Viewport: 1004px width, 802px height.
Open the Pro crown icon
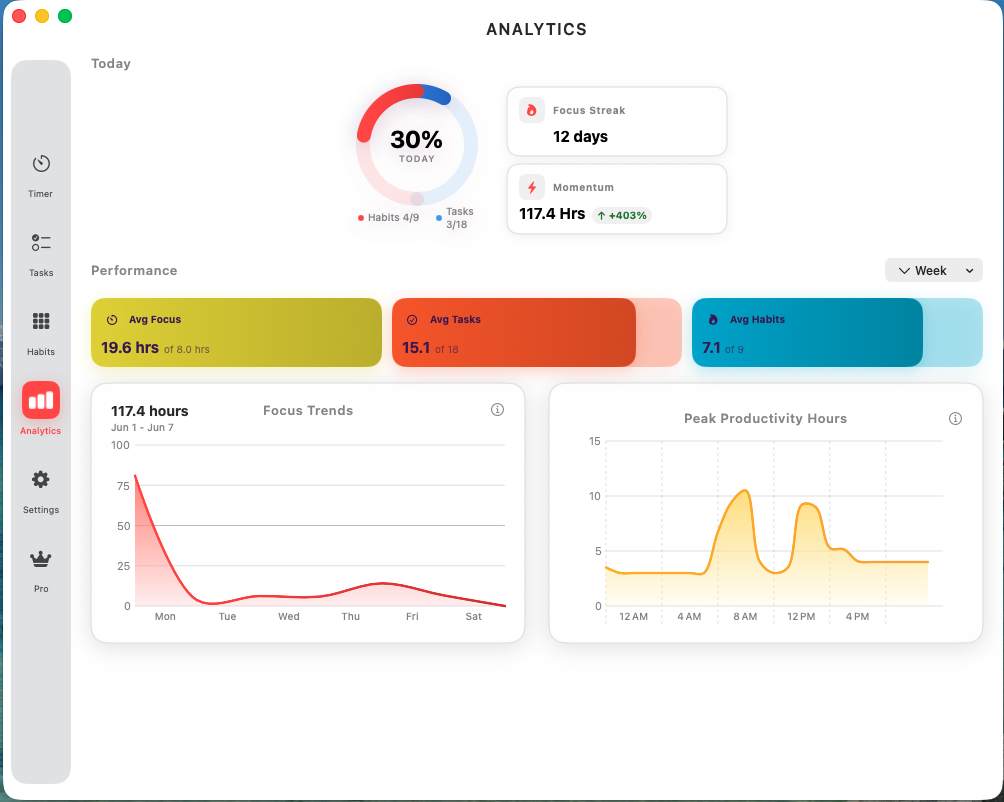coord(41,559)
